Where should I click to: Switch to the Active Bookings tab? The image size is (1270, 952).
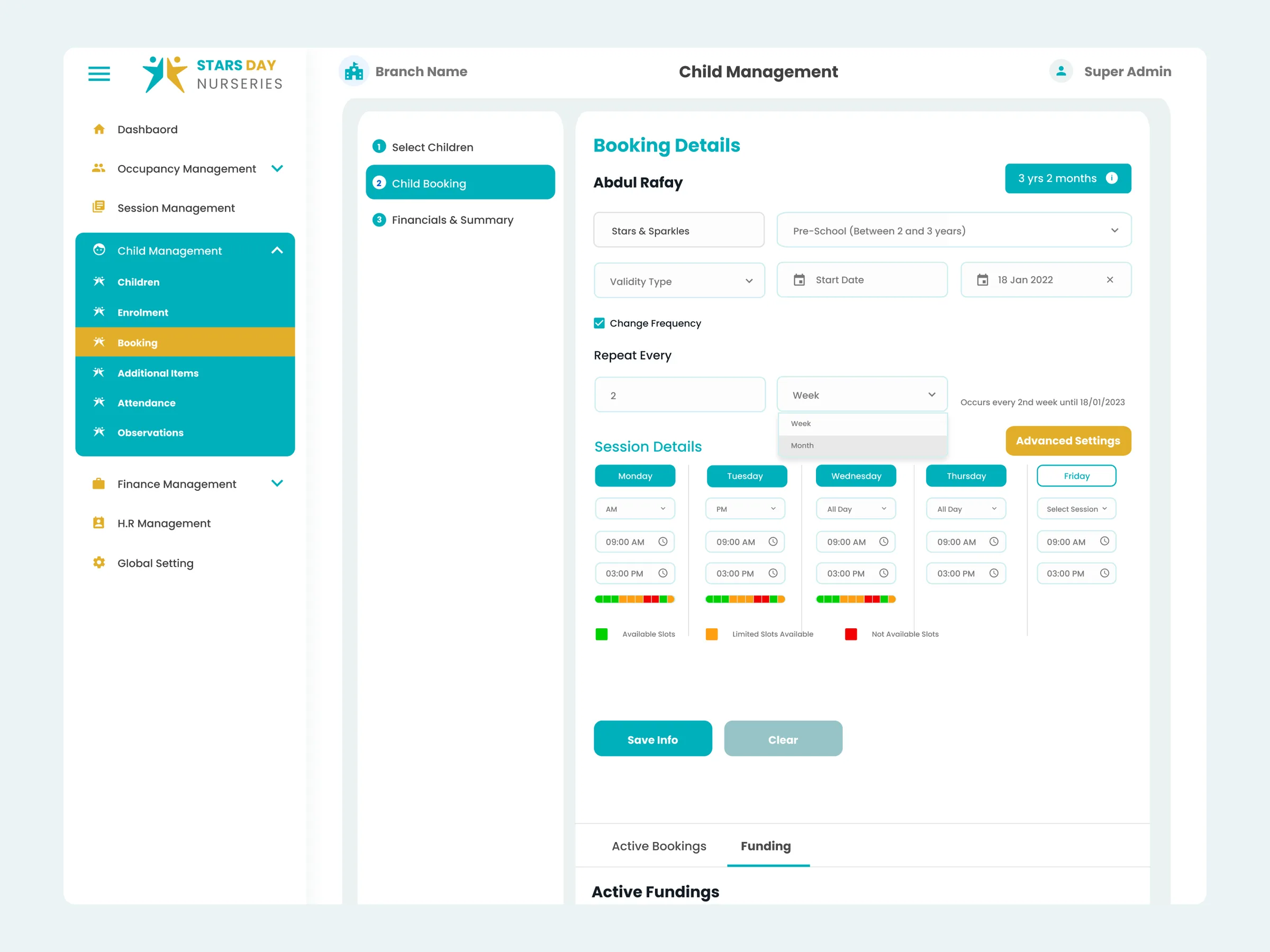(658, 846)
